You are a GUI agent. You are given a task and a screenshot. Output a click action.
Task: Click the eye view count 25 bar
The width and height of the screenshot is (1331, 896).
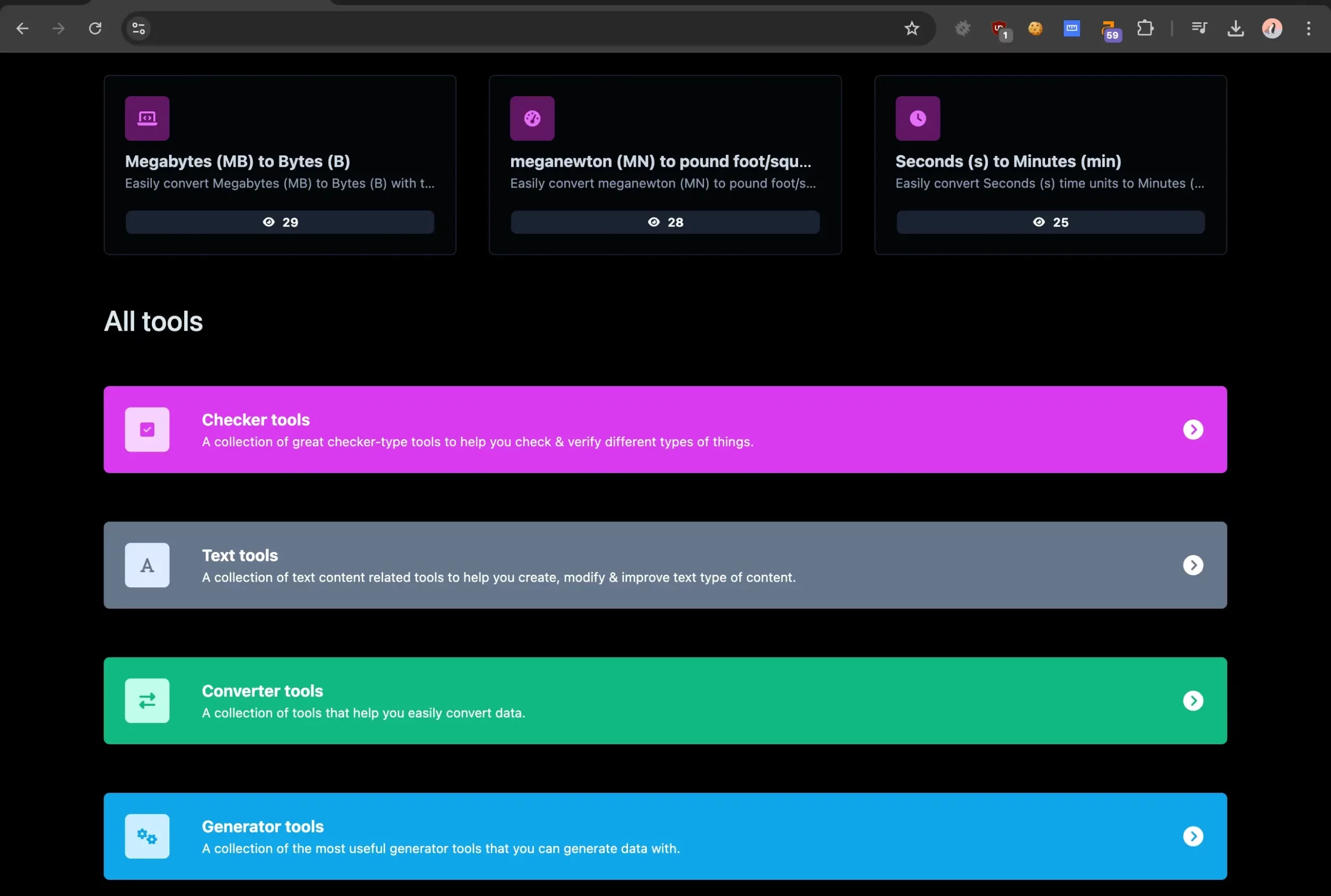point(1050,222)
